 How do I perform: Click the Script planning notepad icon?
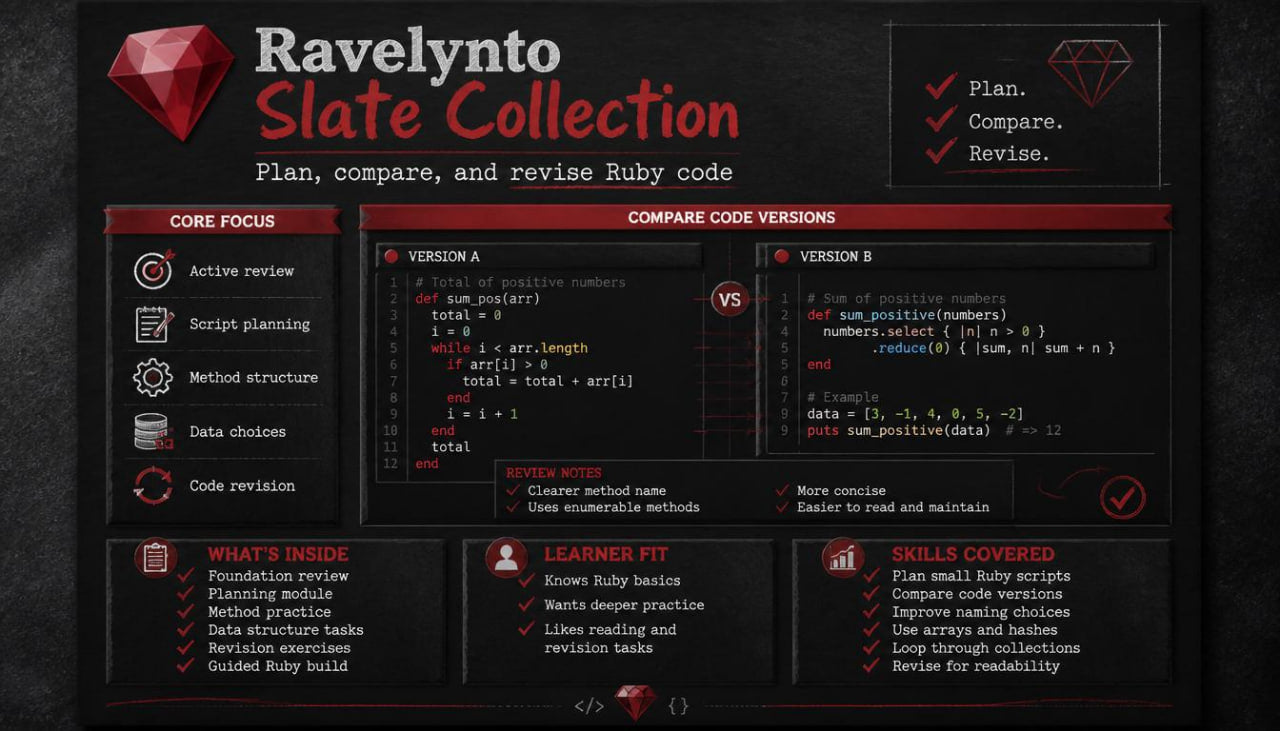pos(153,324)
